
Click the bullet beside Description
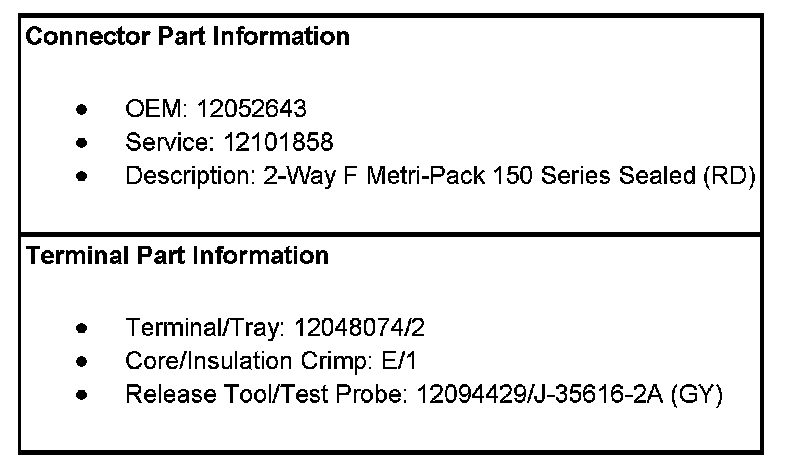(82, 177)
